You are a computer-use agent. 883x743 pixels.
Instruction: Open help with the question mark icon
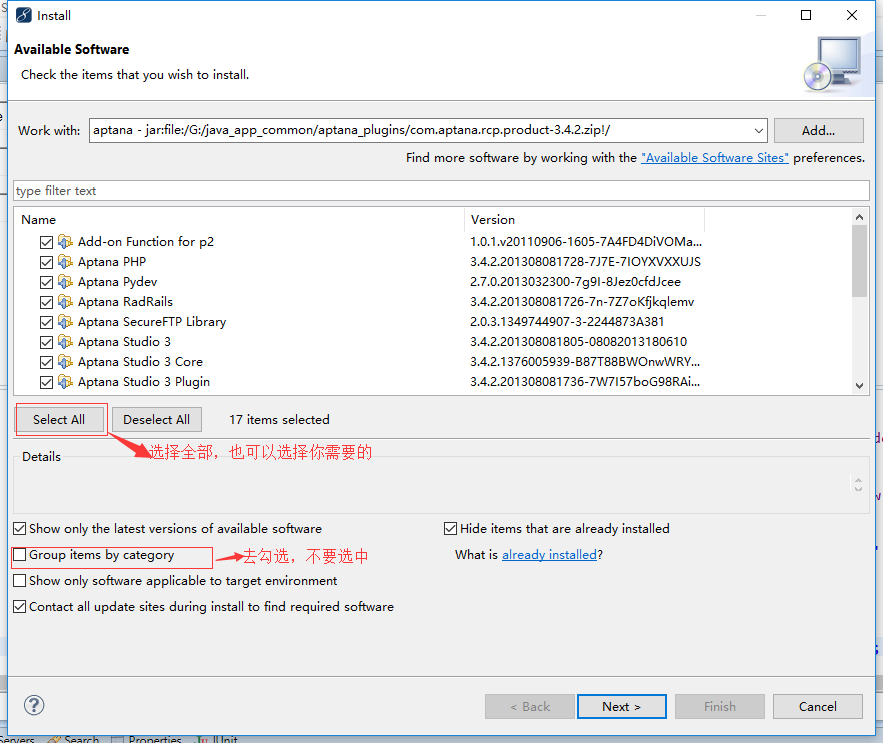pyautogui.click(x=34, y=705)
